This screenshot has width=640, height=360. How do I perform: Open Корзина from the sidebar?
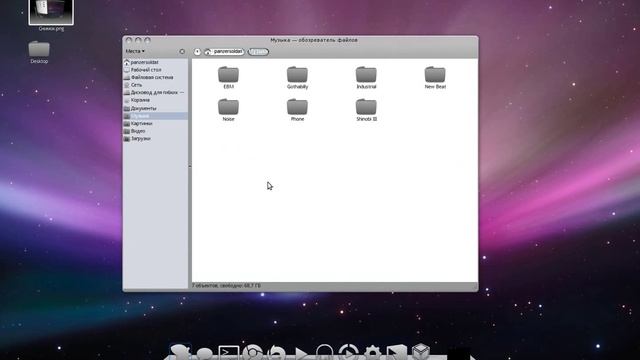[x=155, y=100]
